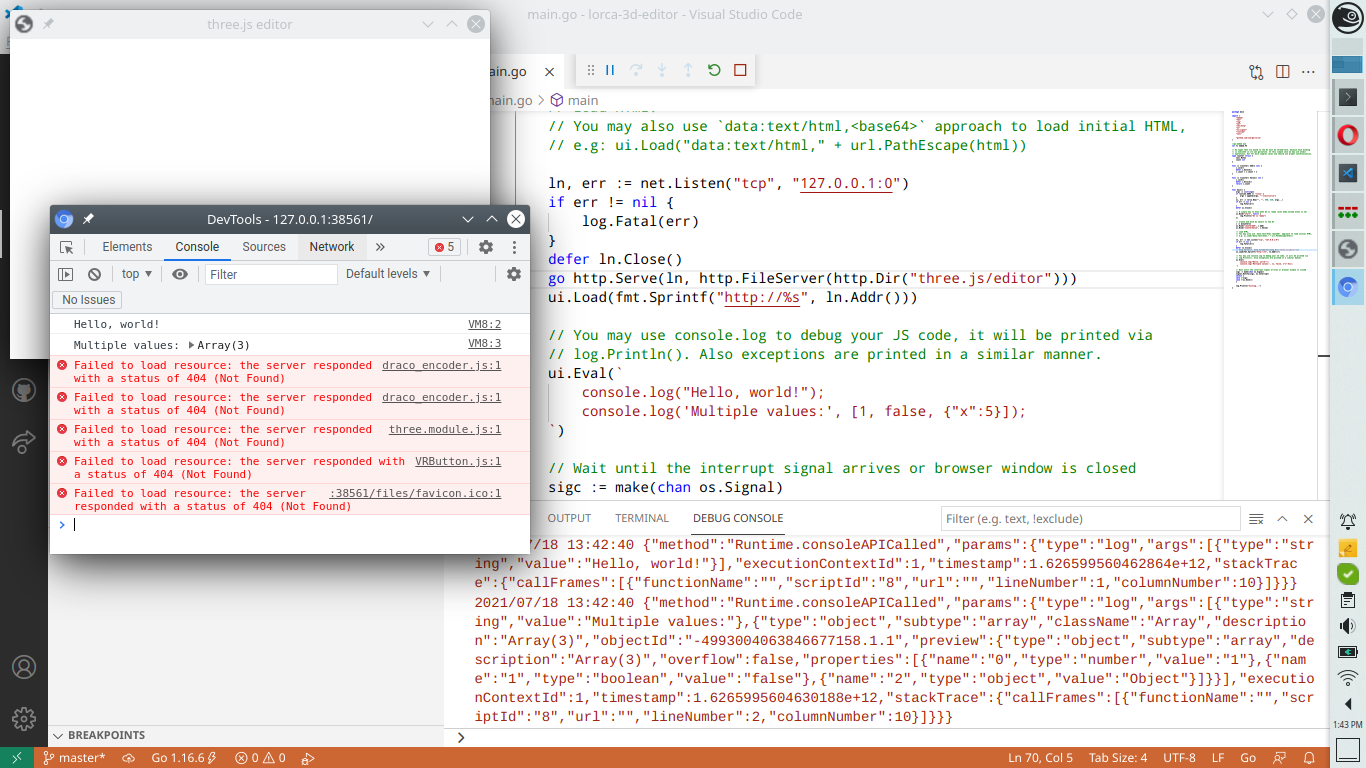
Task: Click the No Issues button
Action: coord(87,299)
